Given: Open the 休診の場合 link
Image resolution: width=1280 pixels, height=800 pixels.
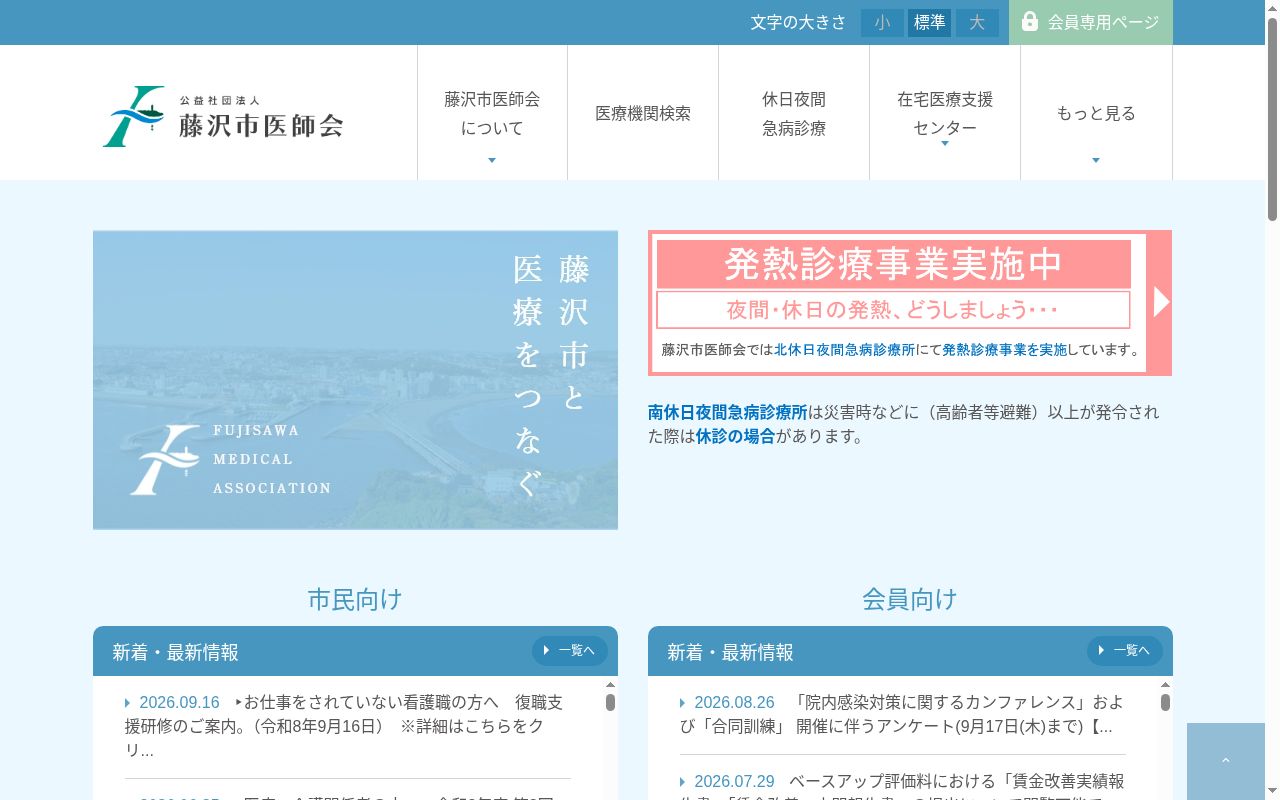Looking at the screenshot, I should [736, 436].
